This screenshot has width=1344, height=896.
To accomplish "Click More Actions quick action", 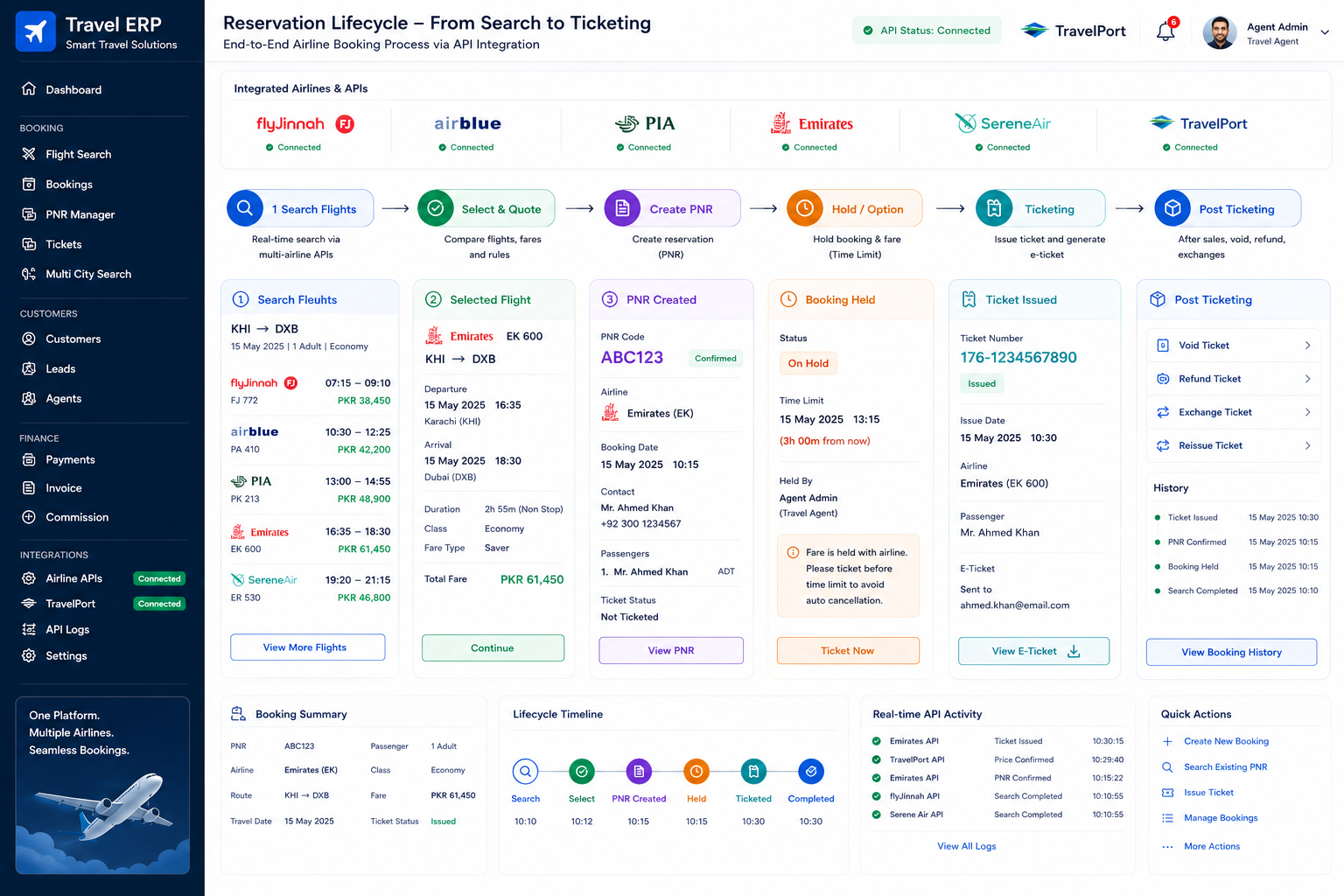I will 1200,846.
